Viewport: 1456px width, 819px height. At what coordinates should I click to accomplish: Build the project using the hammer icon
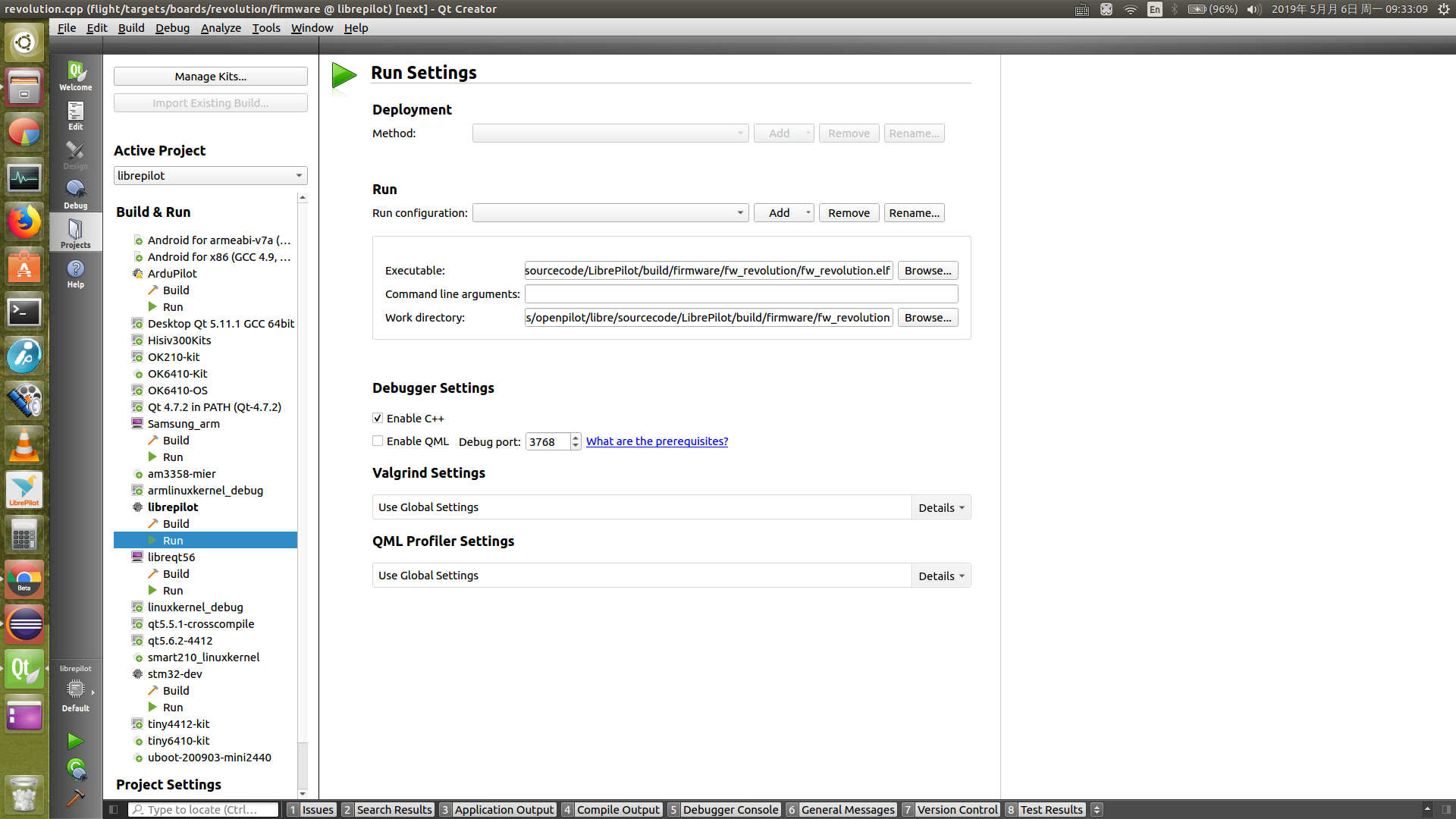(75, 799)
